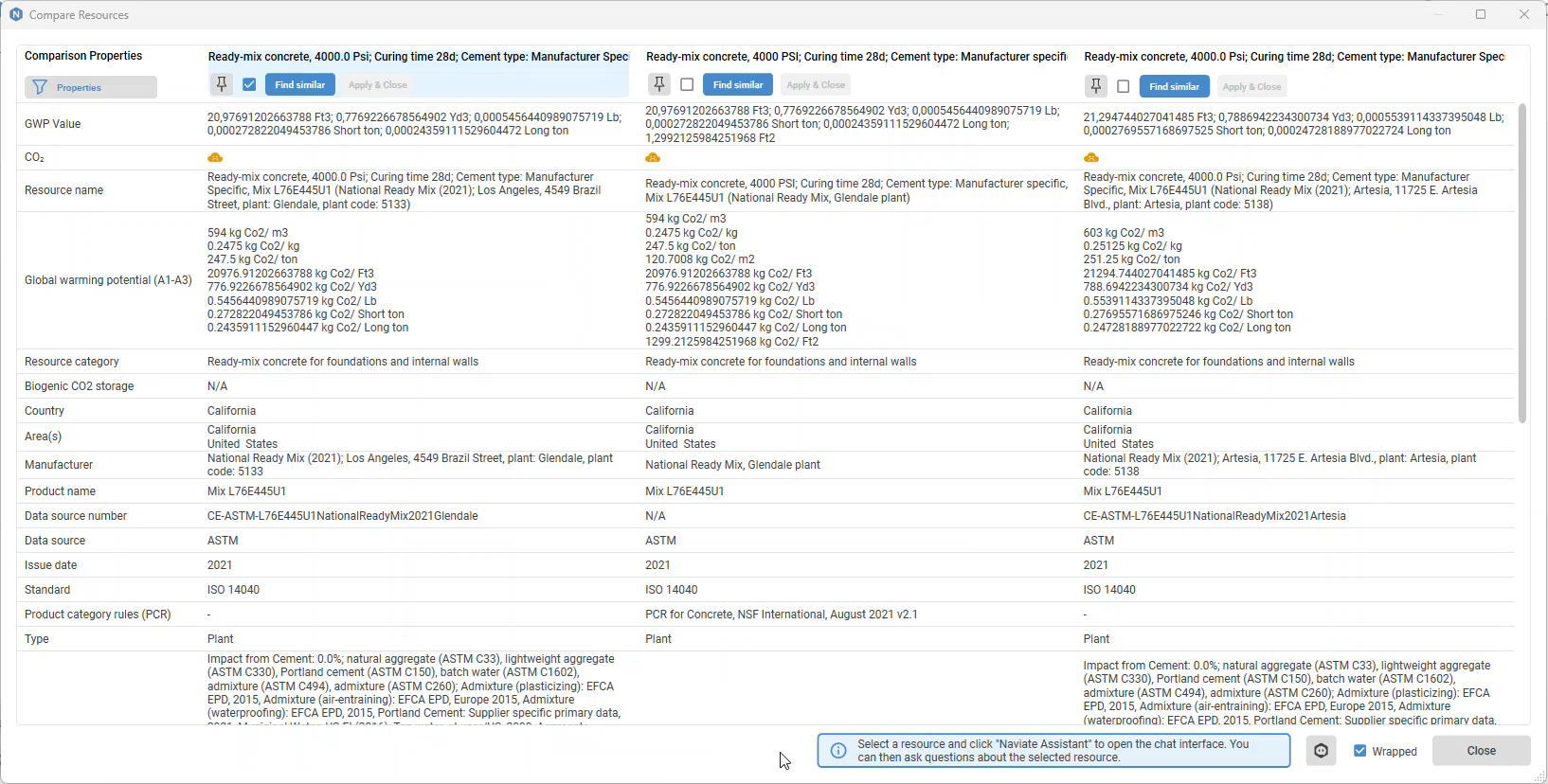1548x784 pixels.
Task: Click the resource name ending 'plant code: 5138)'
Action: (x=1281, y=190)
